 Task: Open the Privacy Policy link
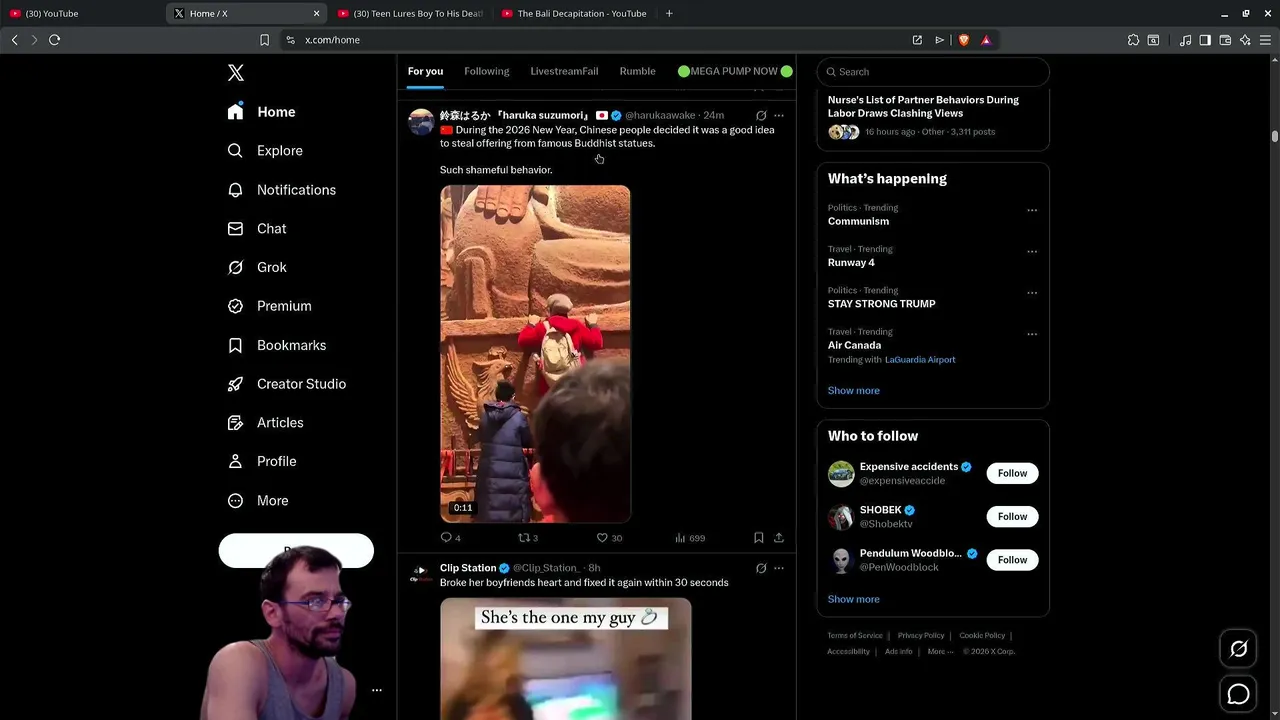click(921, 636)
